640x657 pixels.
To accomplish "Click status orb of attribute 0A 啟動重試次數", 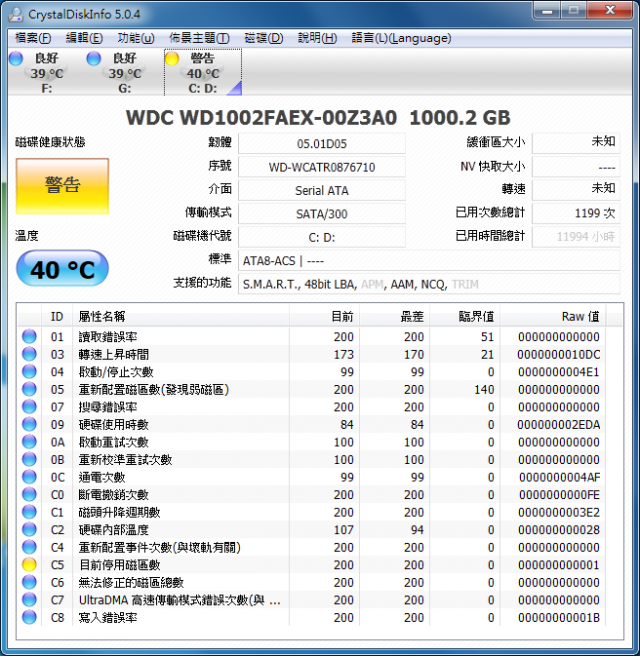I will coord(29,442).
